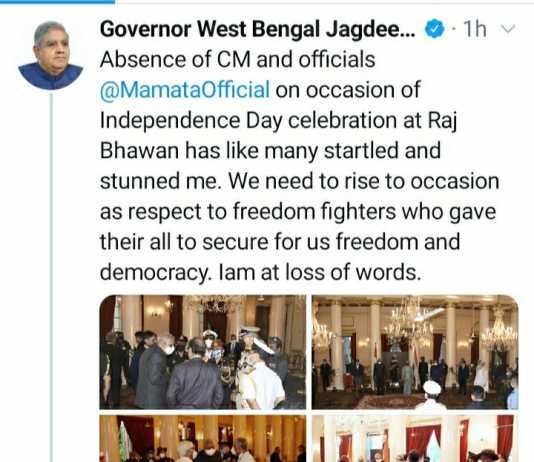Click the separator dot before the timestamp

tap(454, 30)
